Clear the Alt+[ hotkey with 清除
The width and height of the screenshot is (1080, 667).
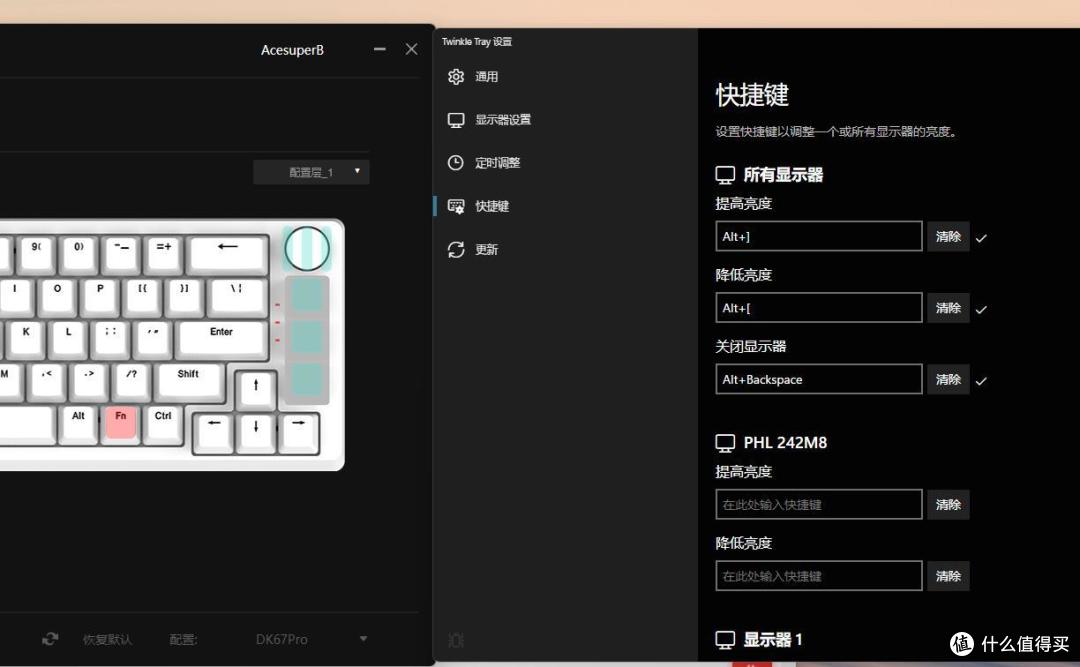[x=948, y=308]
